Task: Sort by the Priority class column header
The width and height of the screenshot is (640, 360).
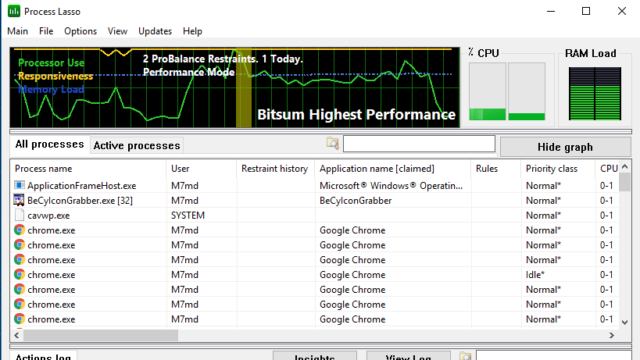Action: pos(558,169)
